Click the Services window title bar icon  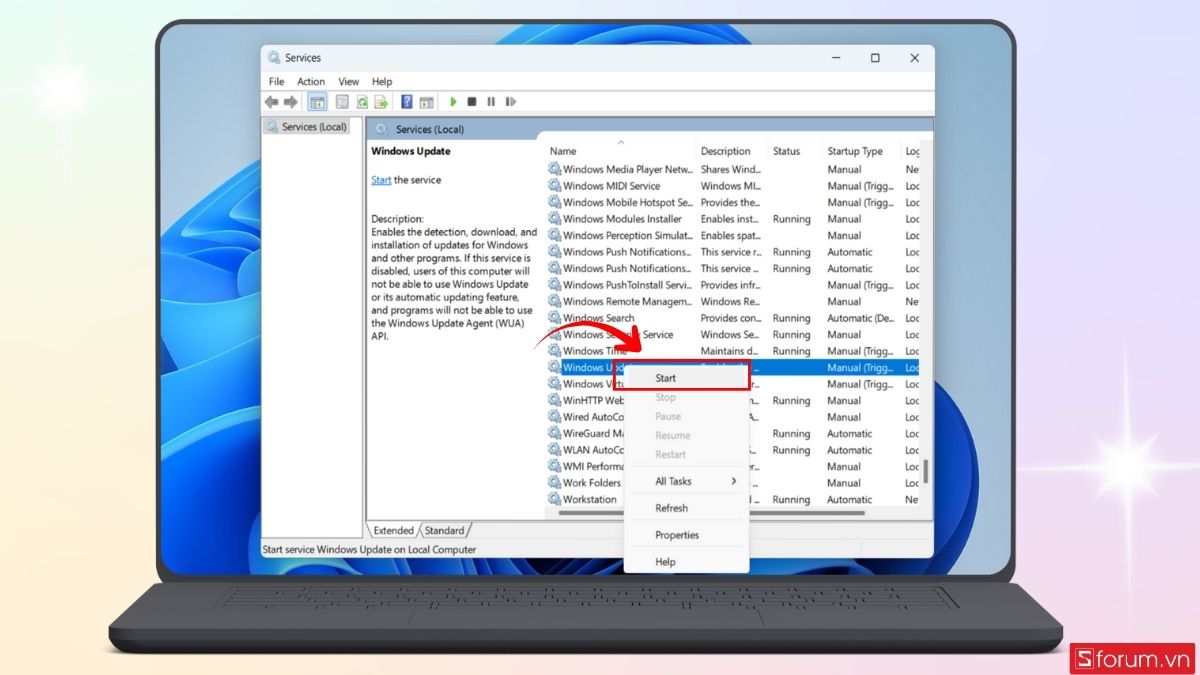(274, 58)
